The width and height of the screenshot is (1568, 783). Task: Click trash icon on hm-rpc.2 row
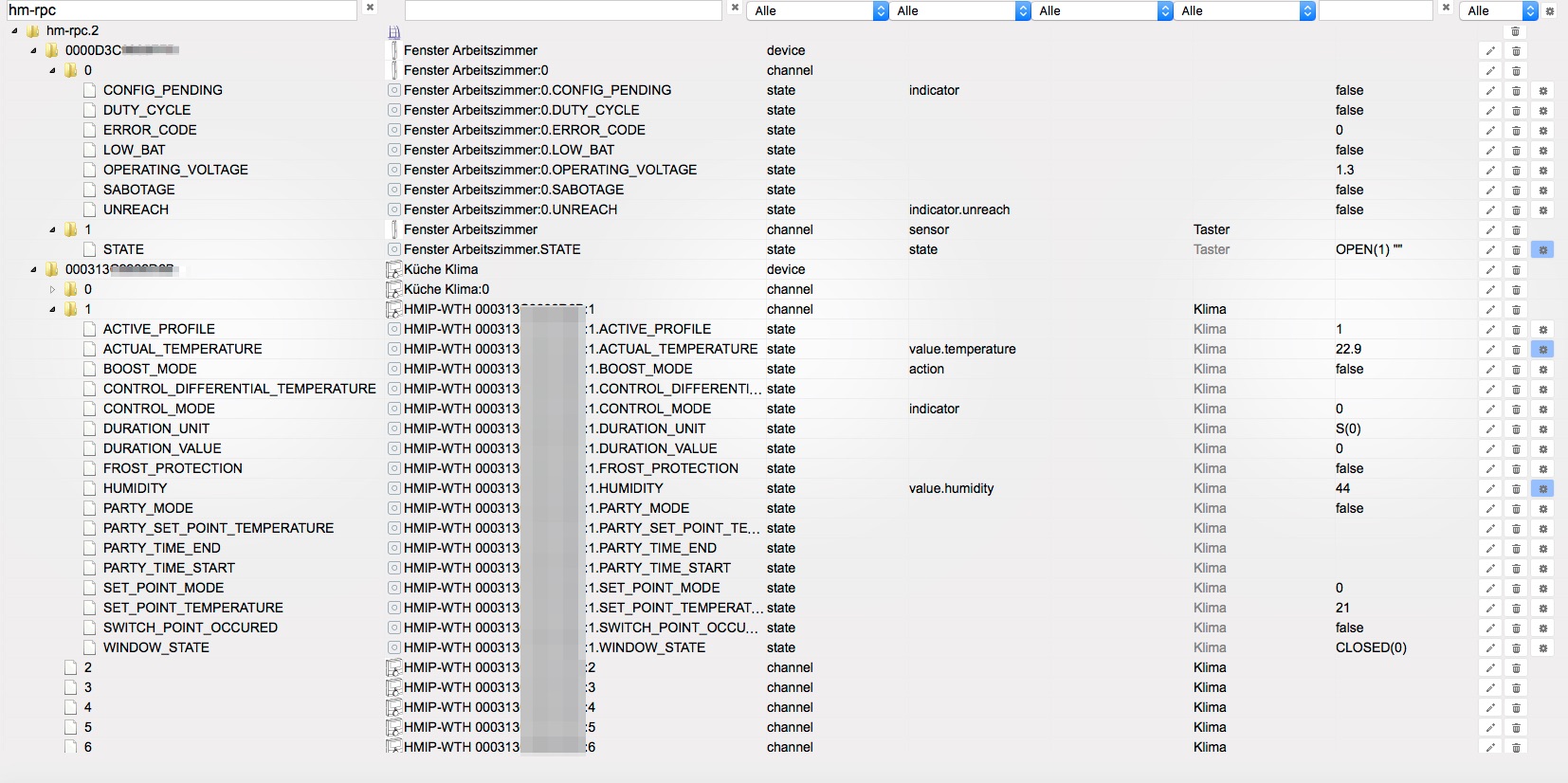point(1516,31)
